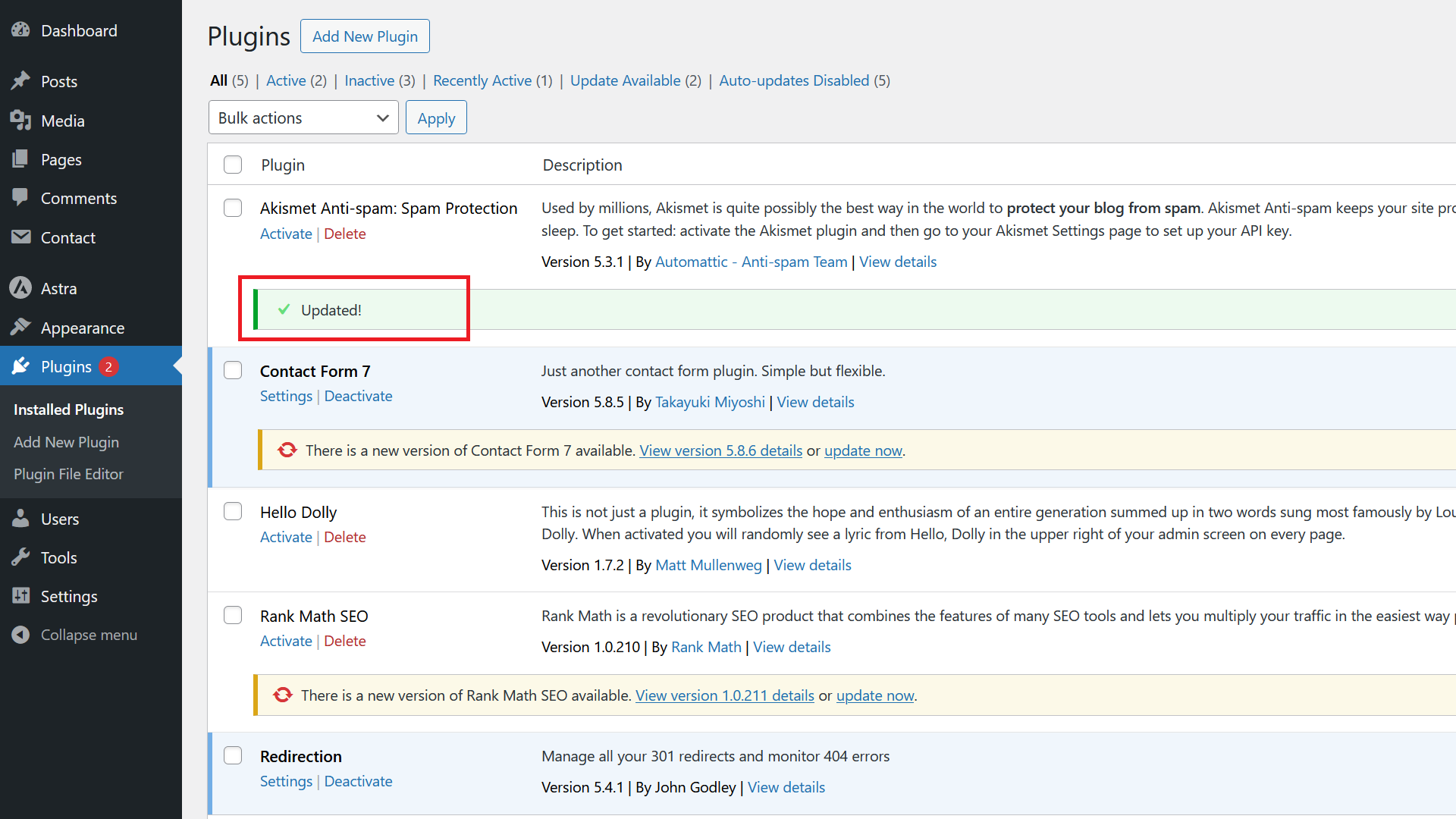View version 1.0.211 details

click(724, 695)
